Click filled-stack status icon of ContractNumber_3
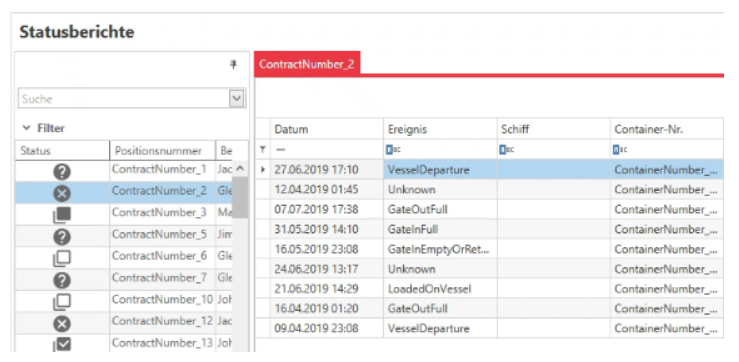This screenshot has height=362, width=739. [62, 215]
